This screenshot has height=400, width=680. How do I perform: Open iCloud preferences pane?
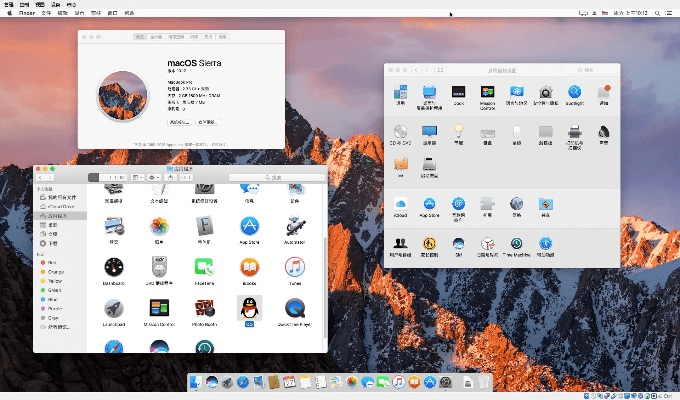click(400, 204)
